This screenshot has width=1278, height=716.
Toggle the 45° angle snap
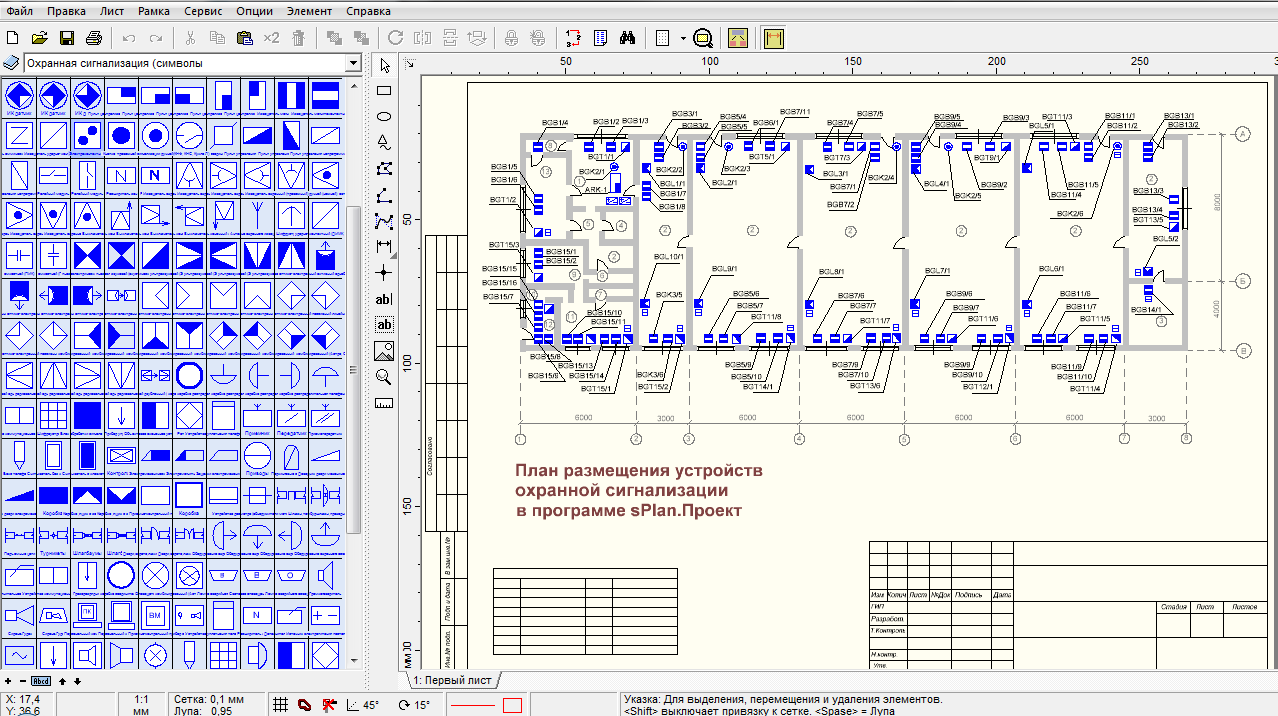[x=363, y=705]
